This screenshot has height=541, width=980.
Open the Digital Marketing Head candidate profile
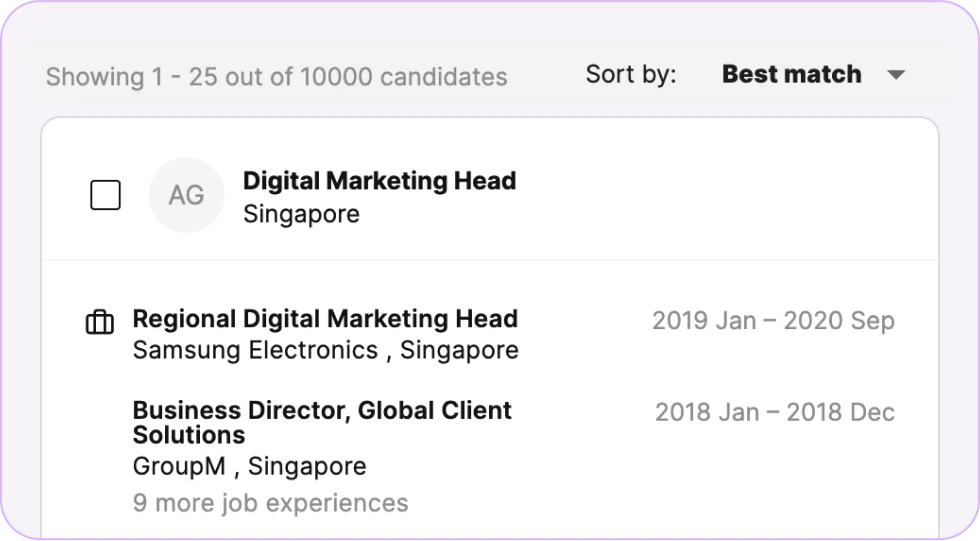(x=379, y=181)
